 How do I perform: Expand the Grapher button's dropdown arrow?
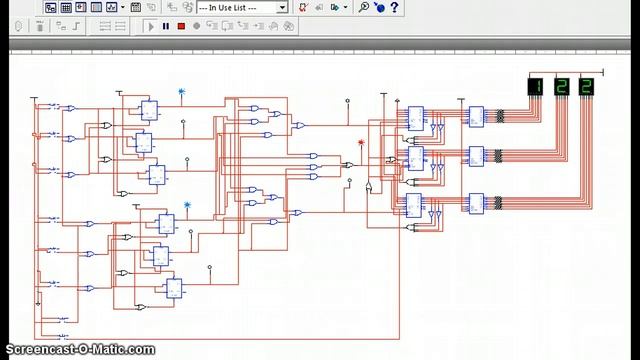(123, 7)
